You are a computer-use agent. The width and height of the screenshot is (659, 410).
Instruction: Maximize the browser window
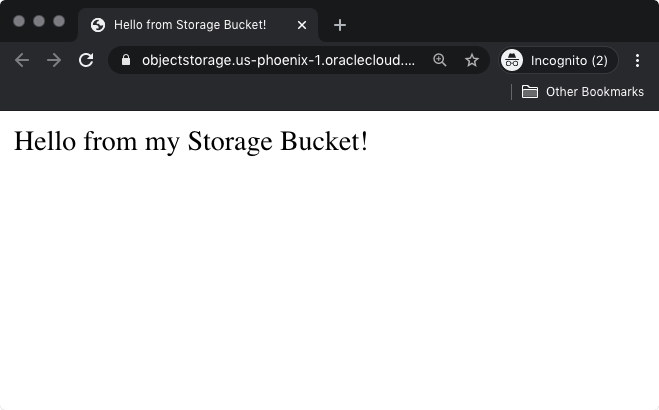tap(59, 21)
